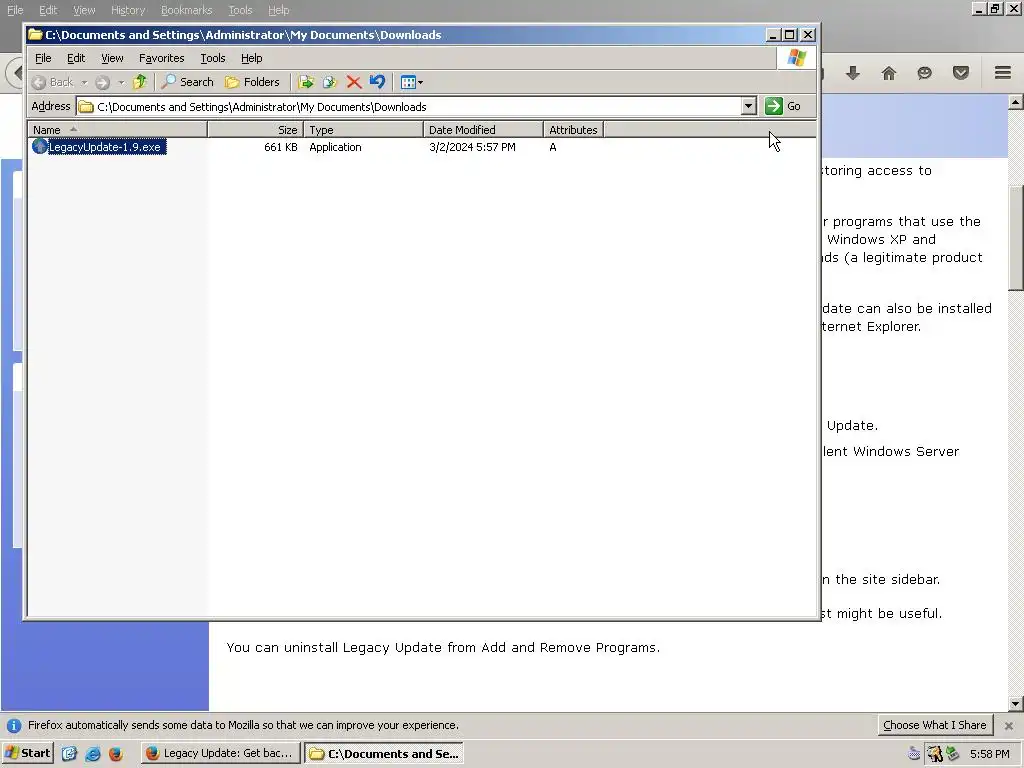Image resolution: width=1024 pixels, height=768 pixels.
Task: Click the Application type cell
Action: coord(335,147)
